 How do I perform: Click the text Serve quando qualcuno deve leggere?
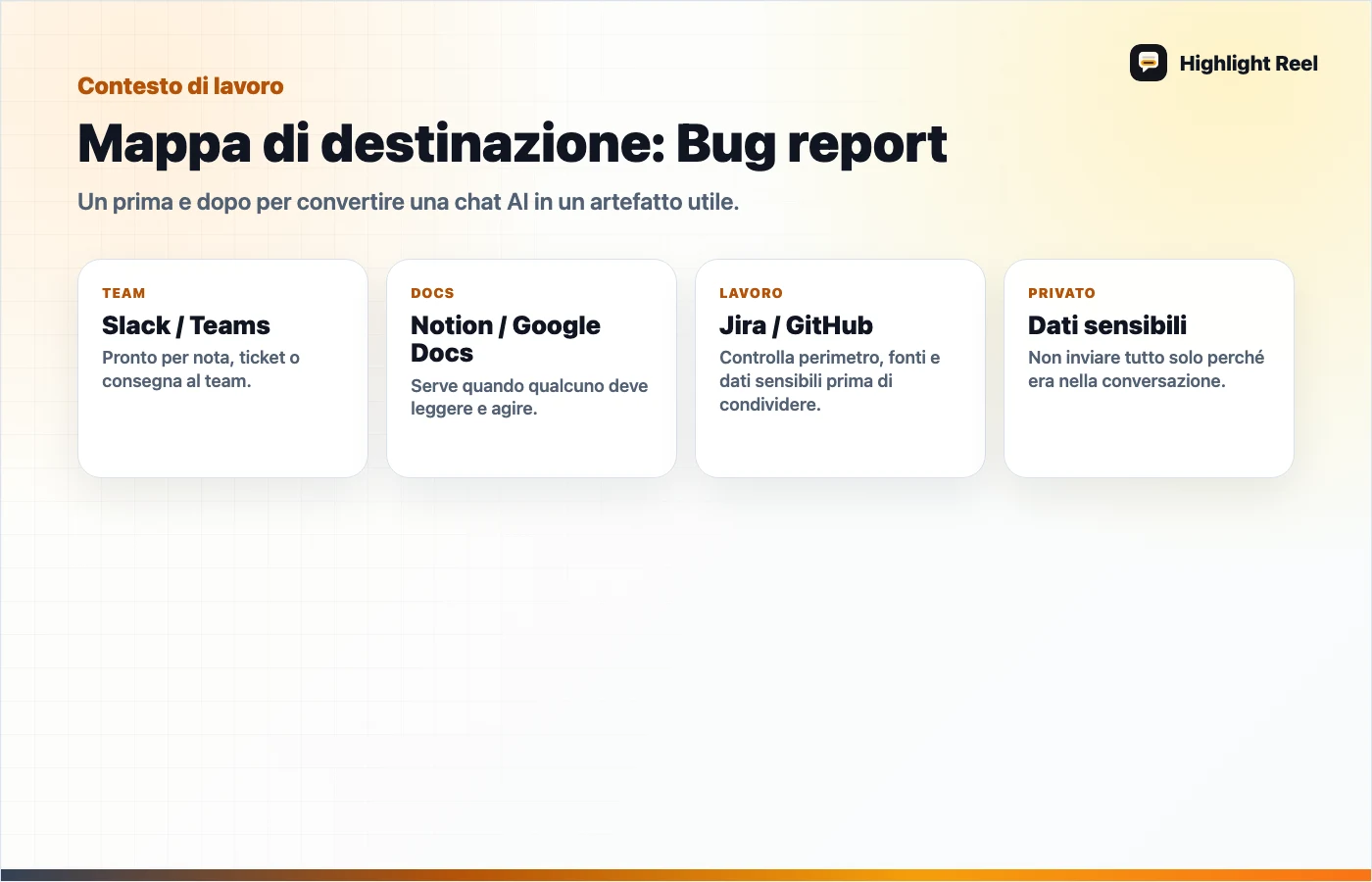coord(529,397)
